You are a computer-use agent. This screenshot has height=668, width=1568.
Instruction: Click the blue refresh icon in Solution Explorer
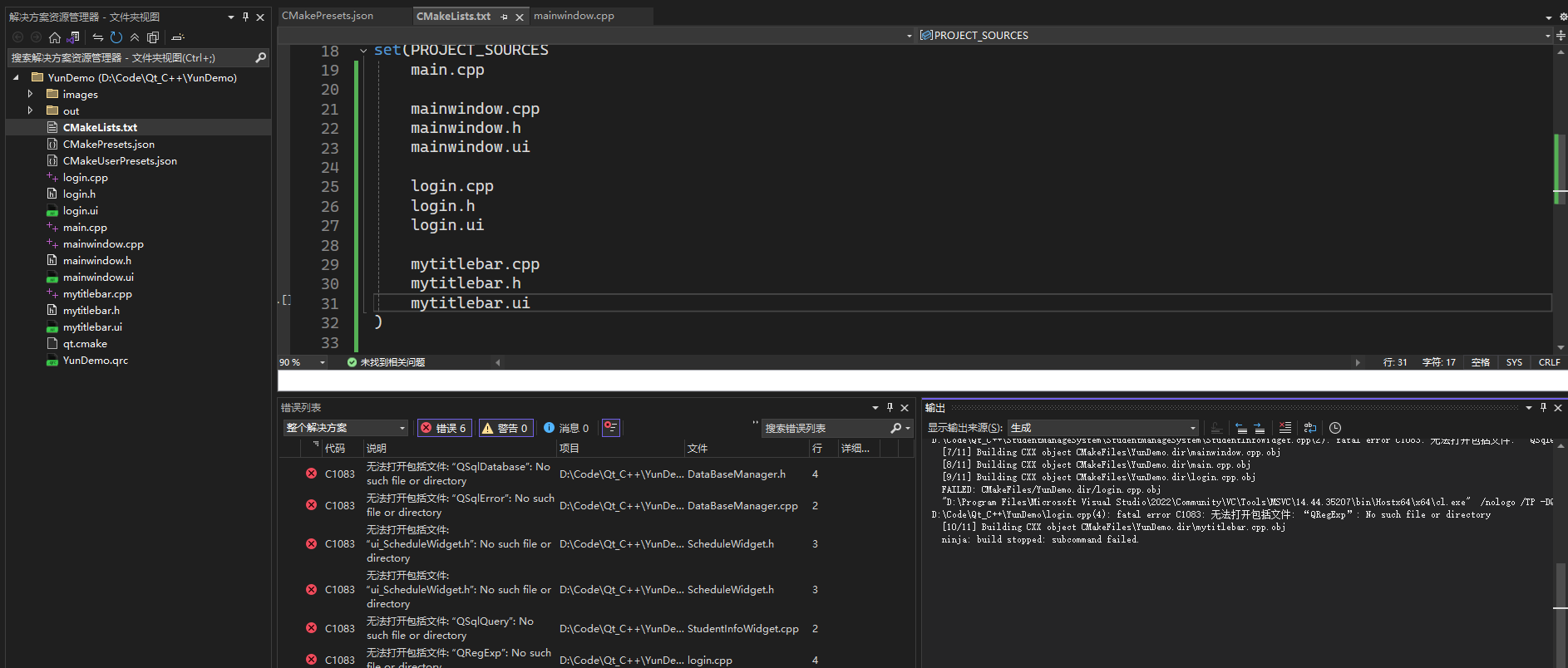[116, 37]
